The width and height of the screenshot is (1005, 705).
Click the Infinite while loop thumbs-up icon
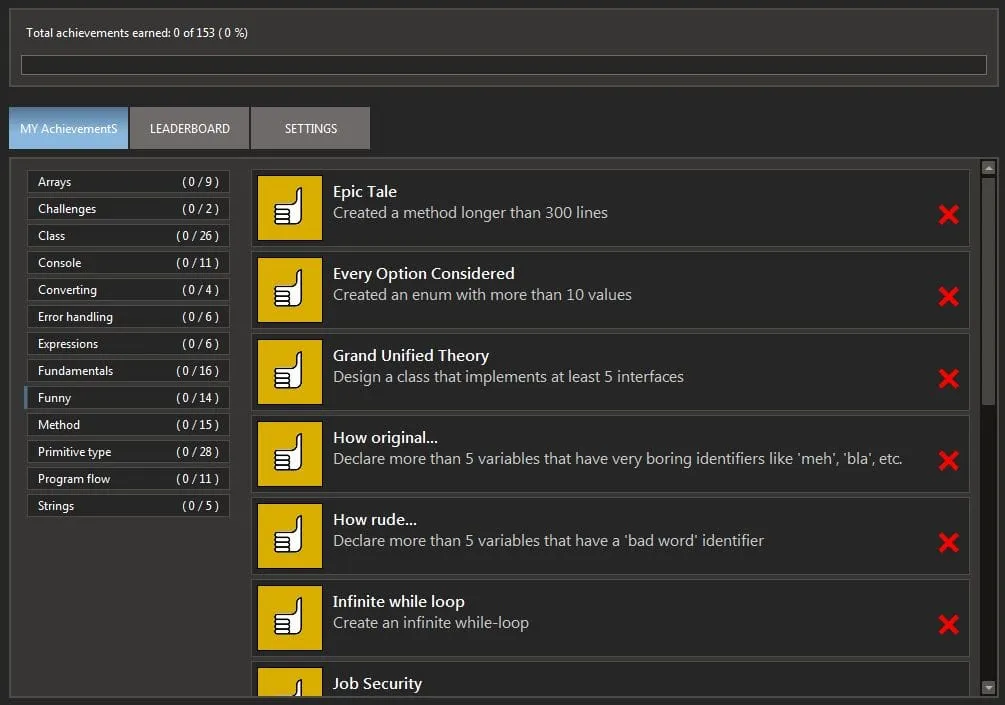point(290,618)
